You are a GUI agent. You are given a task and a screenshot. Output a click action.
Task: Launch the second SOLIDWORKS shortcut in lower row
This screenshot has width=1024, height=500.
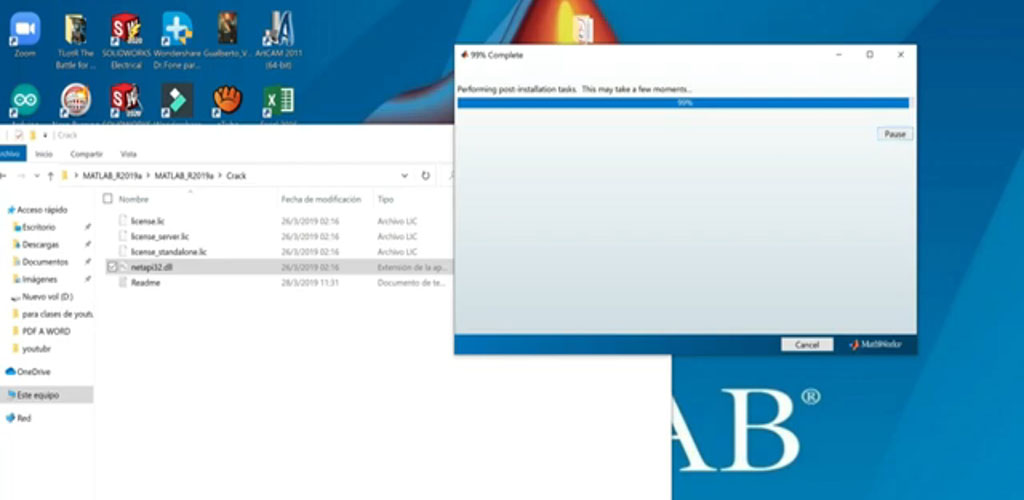point(126,101)
